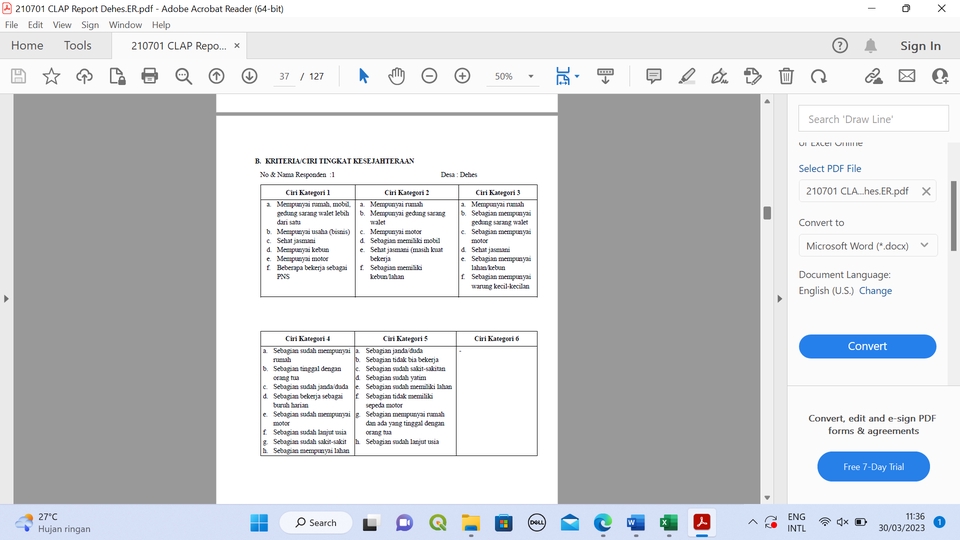Click the fit page width icon
This screenshot has height=540, width=960.
coord(563,76)
